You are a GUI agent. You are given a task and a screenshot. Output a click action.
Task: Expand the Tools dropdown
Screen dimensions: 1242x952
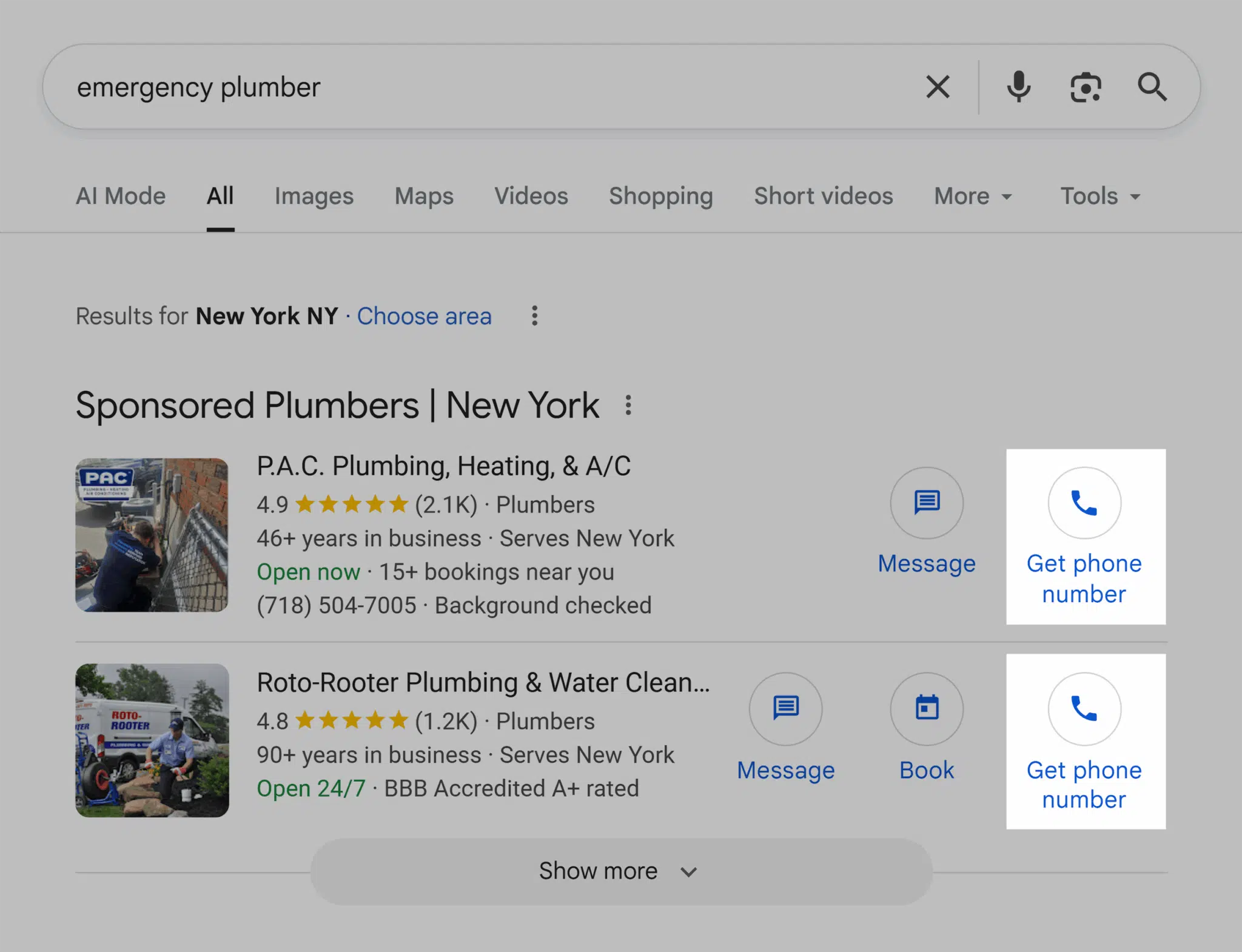pyautogui.click(x=1101, y=196)
